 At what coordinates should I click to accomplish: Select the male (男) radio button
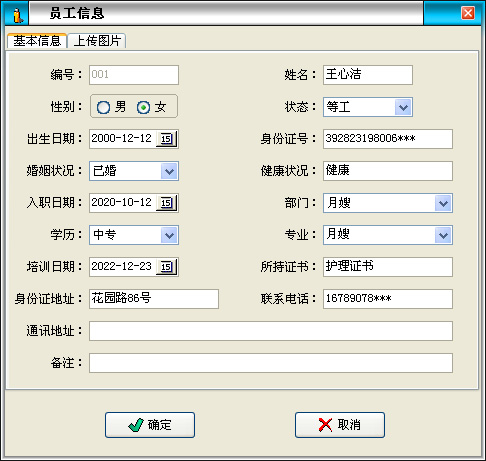103,107
